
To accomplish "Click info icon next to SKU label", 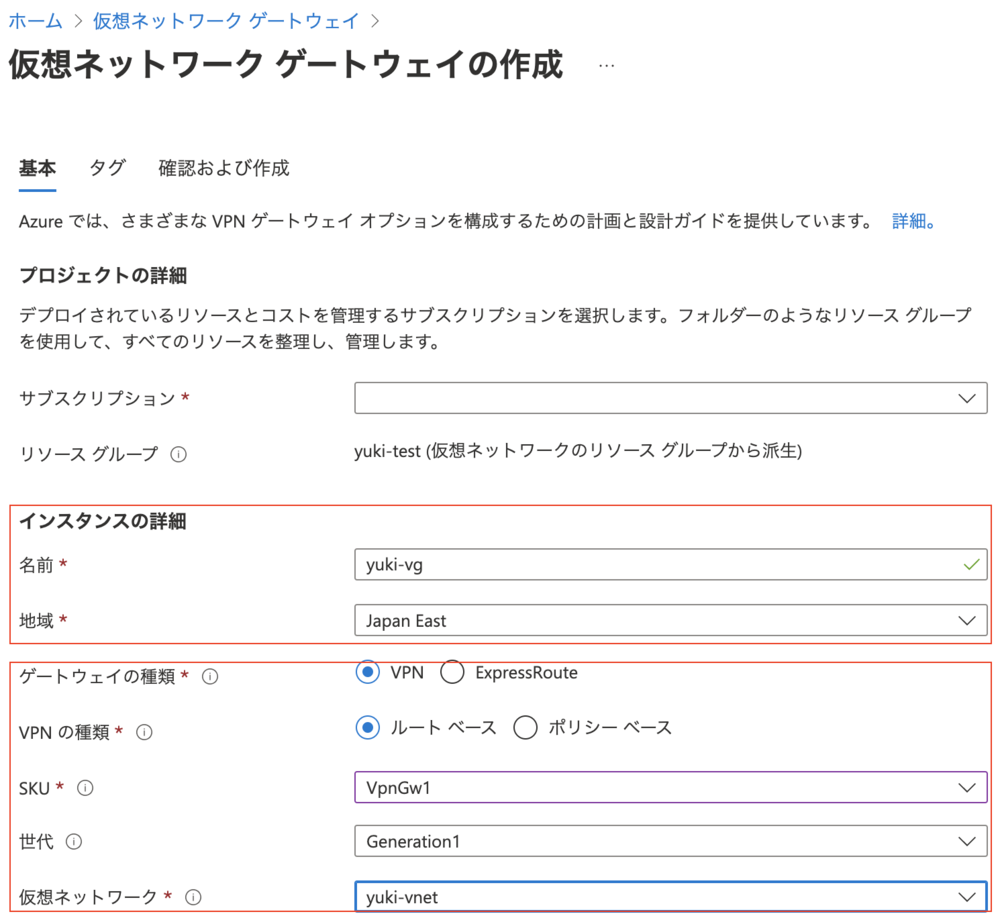I will [x=85, y=788].
